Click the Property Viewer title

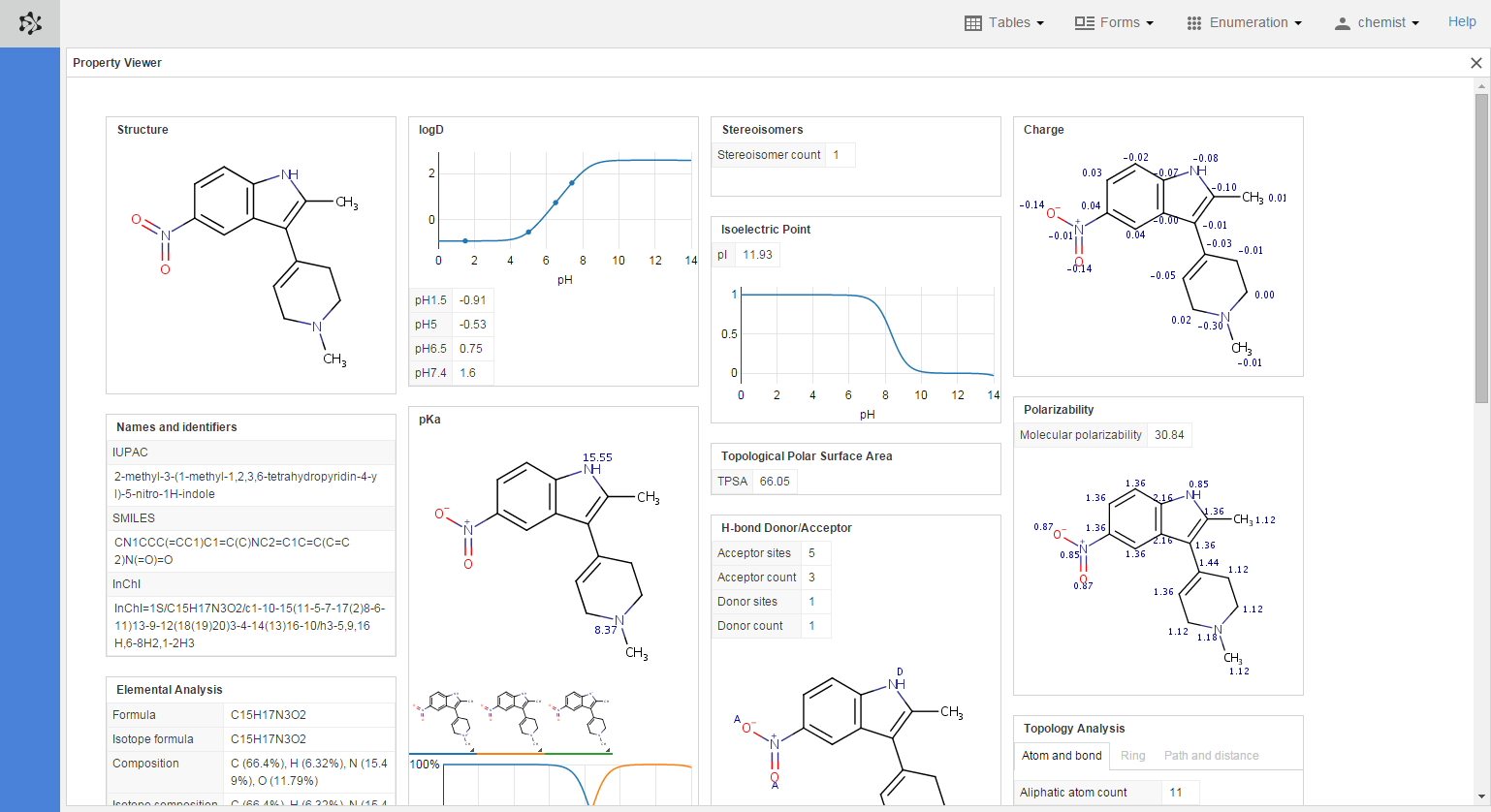pyautogui.click(x=117, y=63)
